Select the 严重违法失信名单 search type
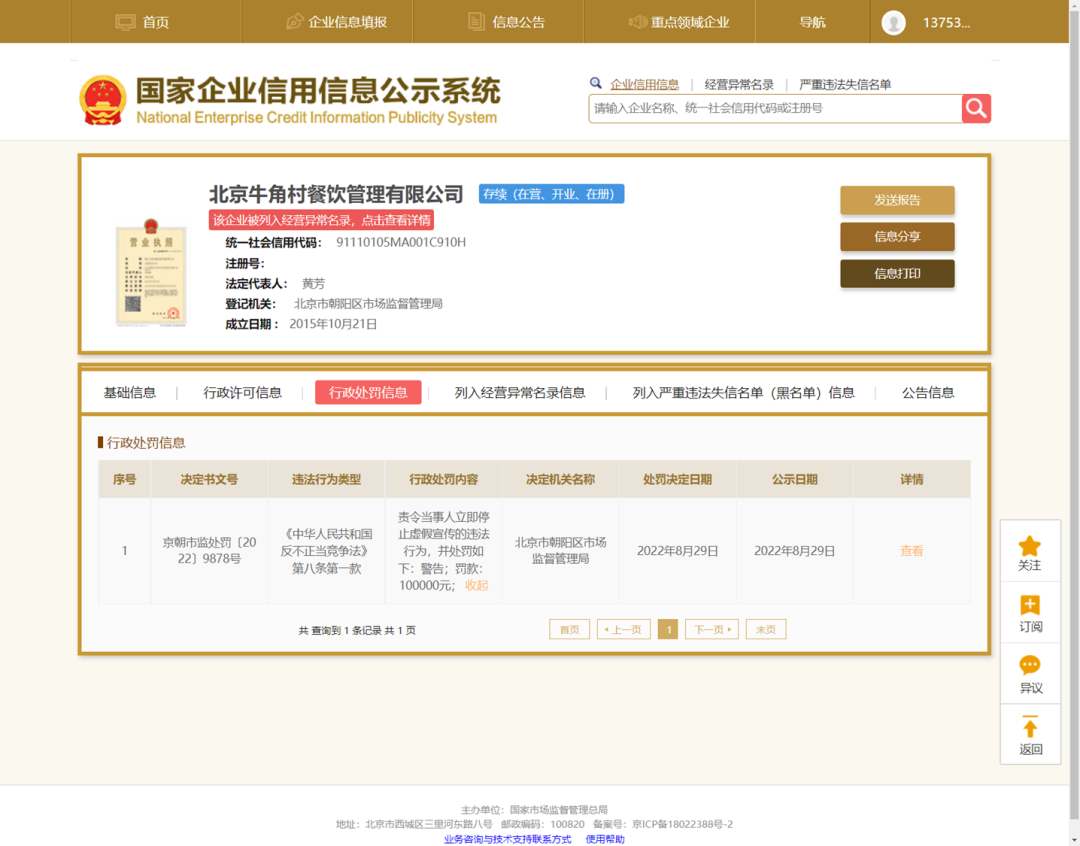Screen dimensions: 1080x846 (x=845, y=85)
